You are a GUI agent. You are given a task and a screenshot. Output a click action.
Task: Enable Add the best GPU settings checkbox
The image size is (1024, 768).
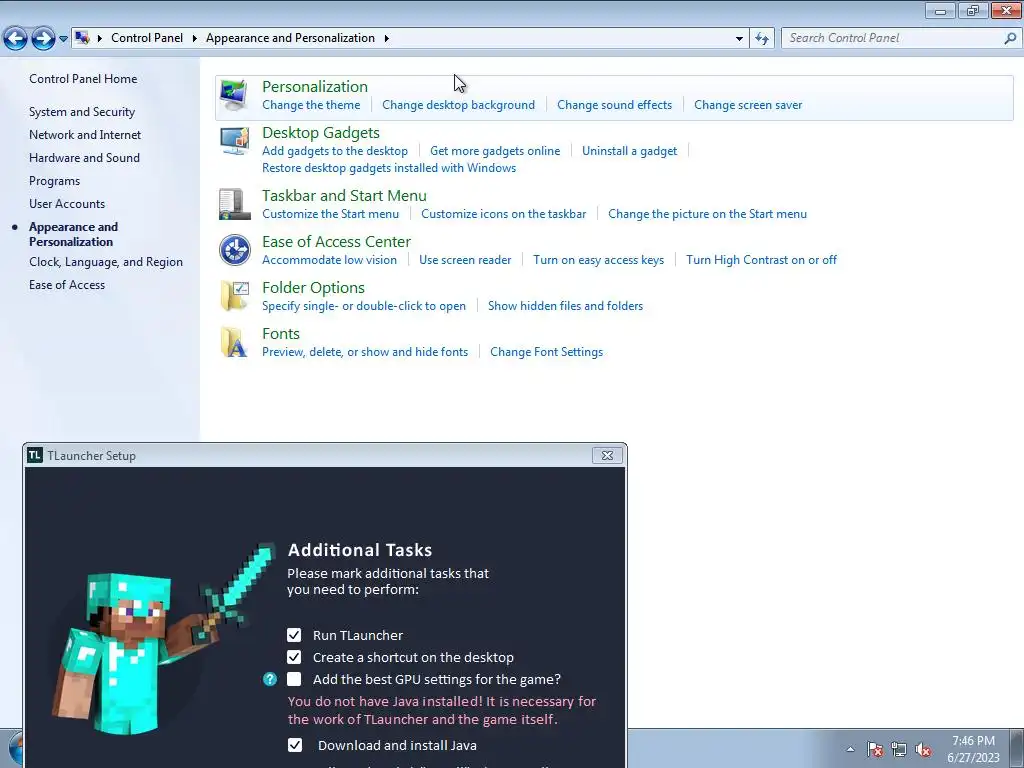pos(294,679)
